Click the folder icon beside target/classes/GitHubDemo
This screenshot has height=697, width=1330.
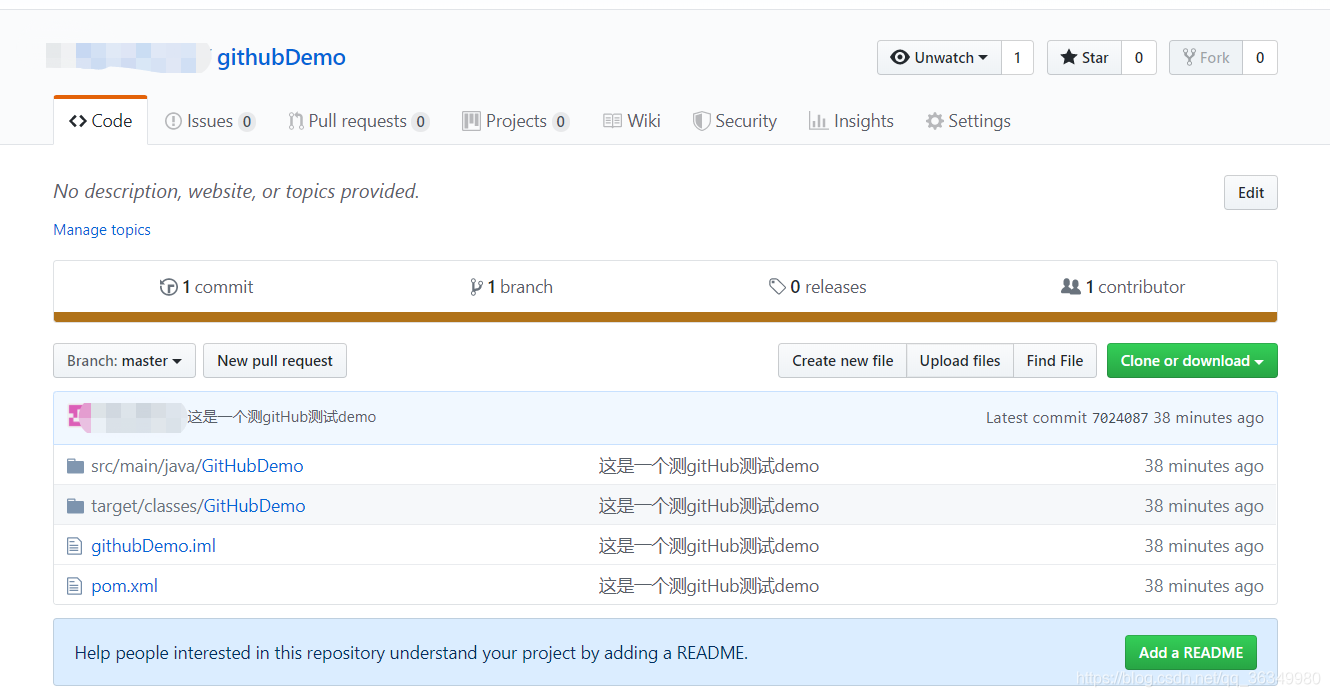point(75,506)
